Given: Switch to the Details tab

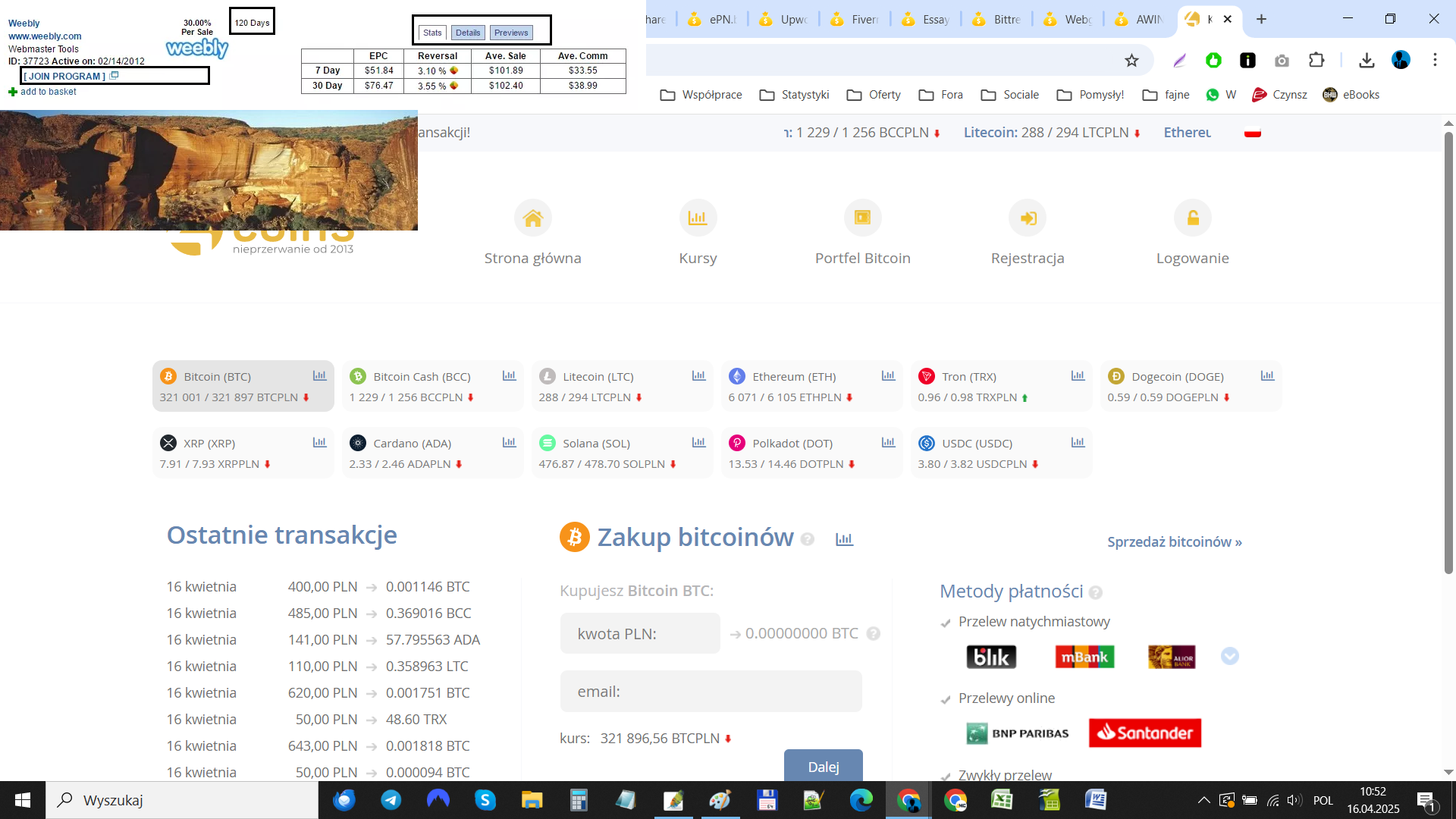Looking at the screenshot, I should (x=468, y=33).
